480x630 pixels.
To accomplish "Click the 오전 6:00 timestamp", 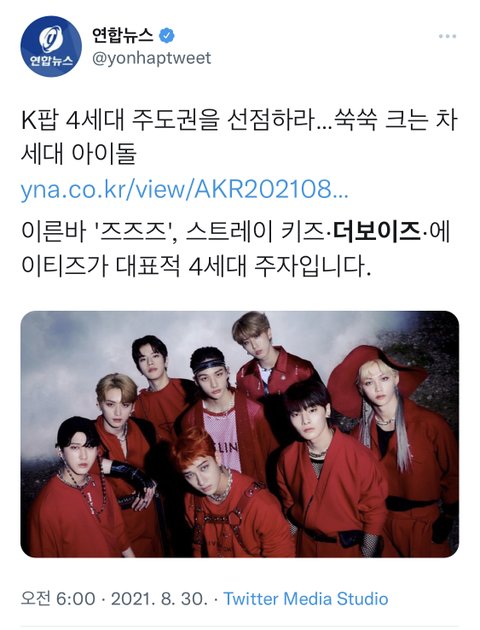I will [58, 599].
